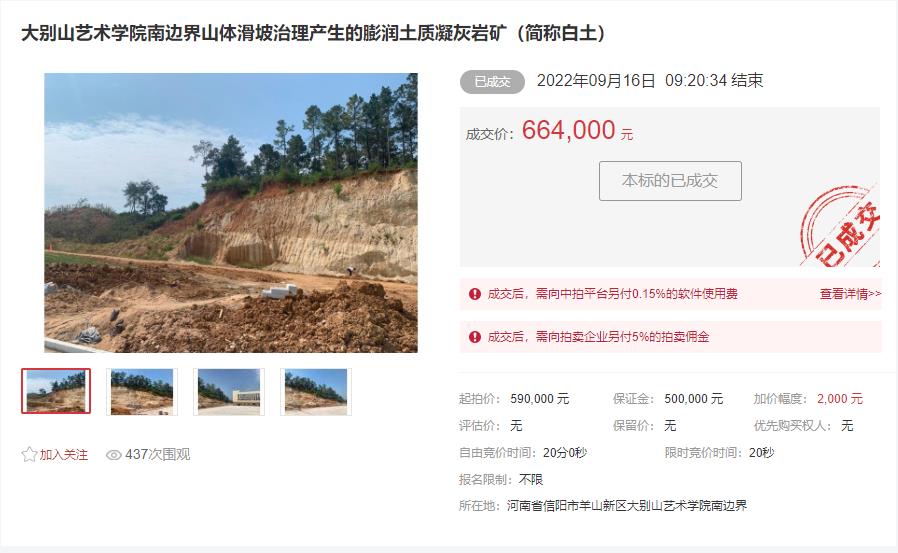Click the 664,000 deal price
This screenshot has height=553, width=898.
(569, 131)
